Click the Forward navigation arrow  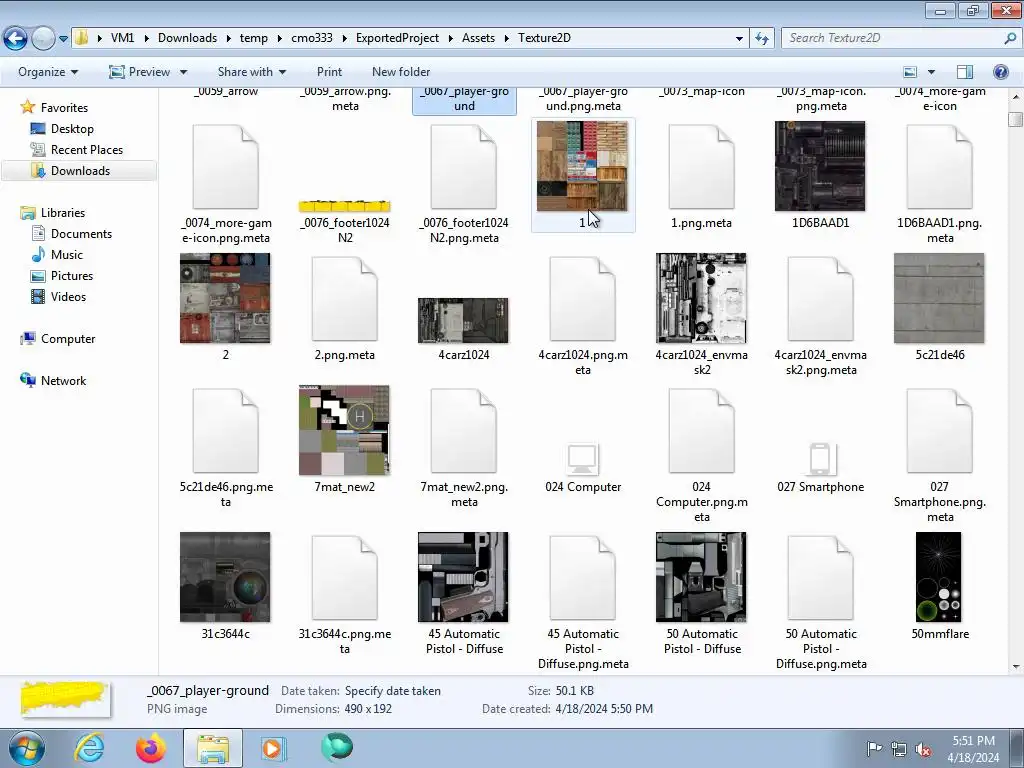(44, 38)
